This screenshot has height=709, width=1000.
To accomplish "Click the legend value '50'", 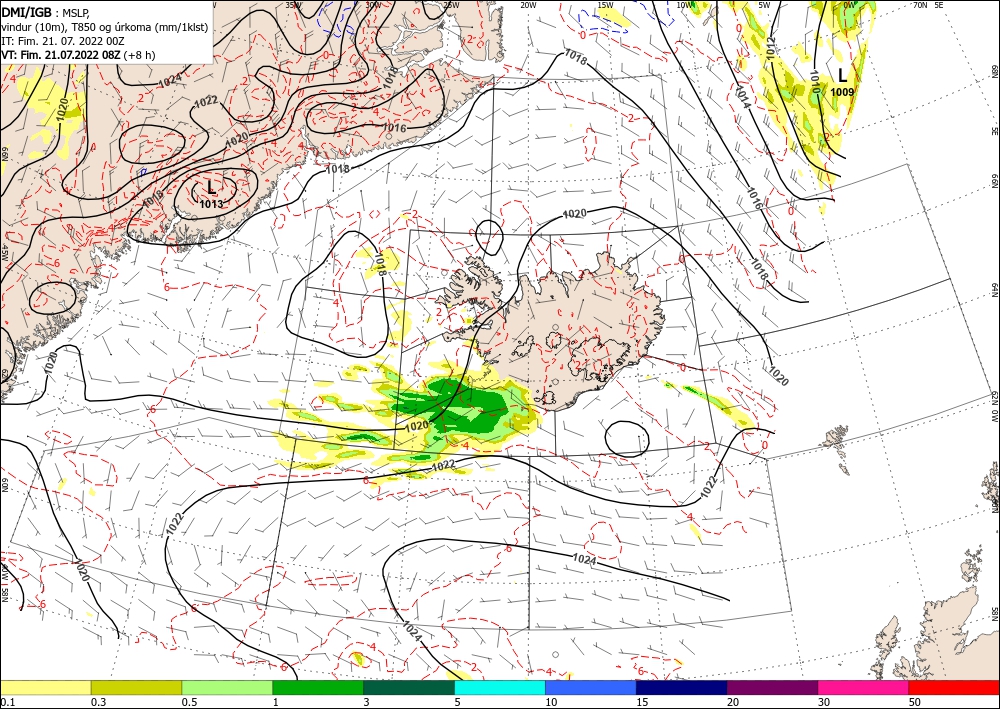I will [915, 702].
